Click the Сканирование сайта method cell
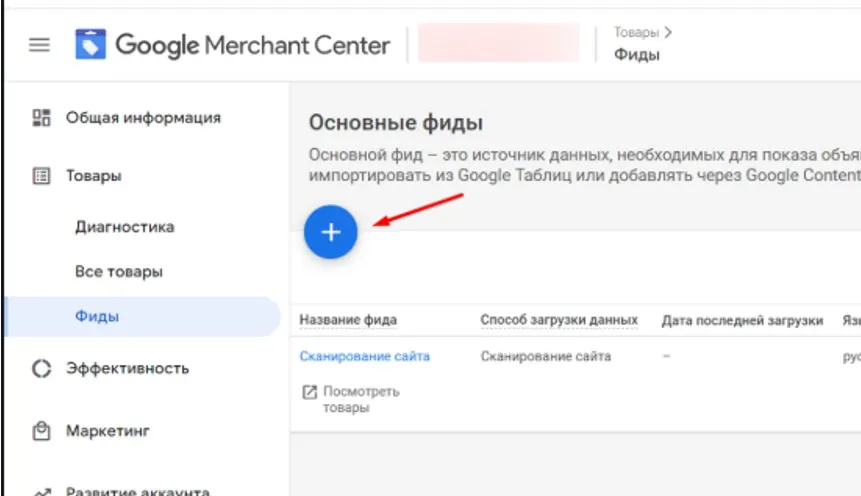 [x=546, y=356]
